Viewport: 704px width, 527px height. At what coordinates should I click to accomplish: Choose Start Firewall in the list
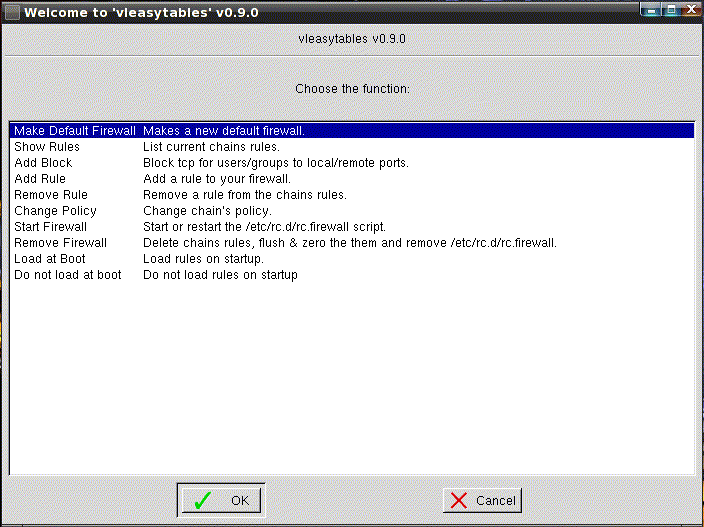coord(50,227)
